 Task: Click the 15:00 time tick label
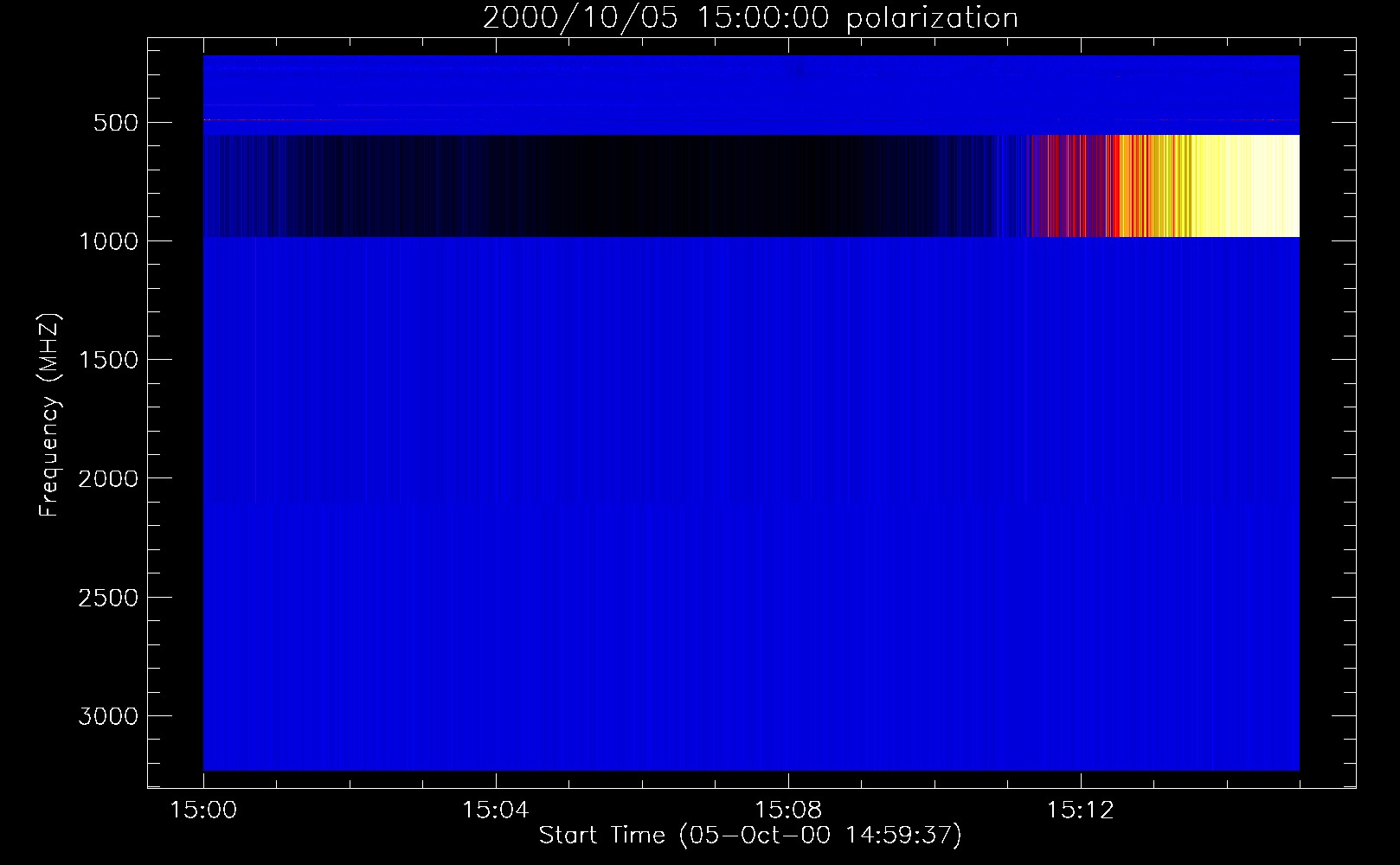pos(203,811)
